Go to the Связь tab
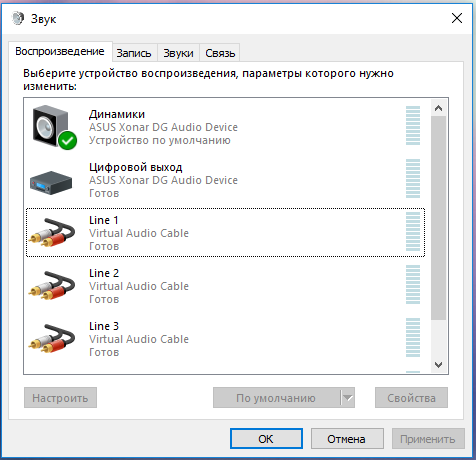The image size is (476, 460). (x=220, y=53)
